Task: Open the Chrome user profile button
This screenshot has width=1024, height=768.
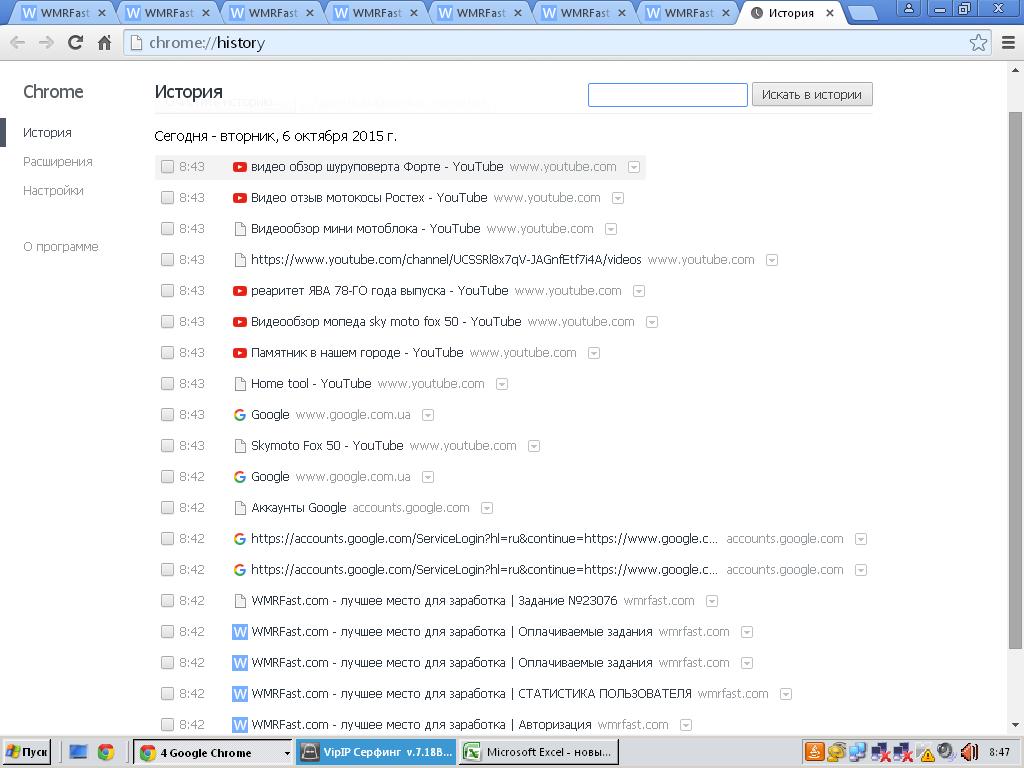Action: coord(908,9)
